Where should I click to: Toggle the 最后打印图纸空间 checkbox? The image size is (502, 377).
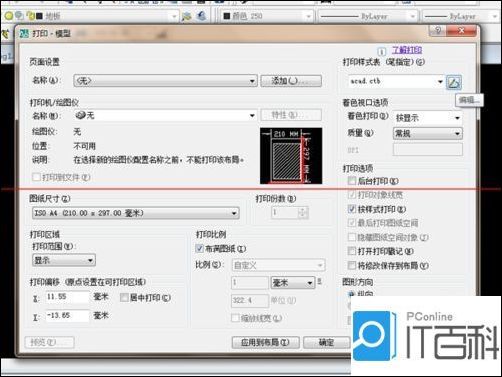(352, 223)
